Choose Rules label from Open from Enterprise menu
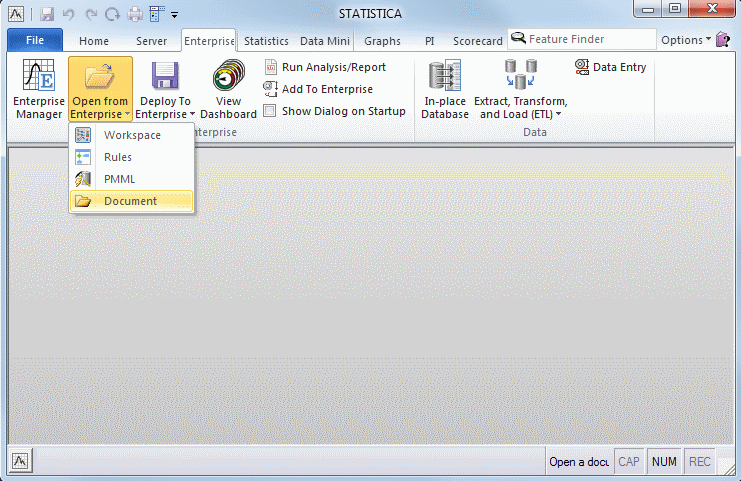741x481 pixels. click(118, 157)
